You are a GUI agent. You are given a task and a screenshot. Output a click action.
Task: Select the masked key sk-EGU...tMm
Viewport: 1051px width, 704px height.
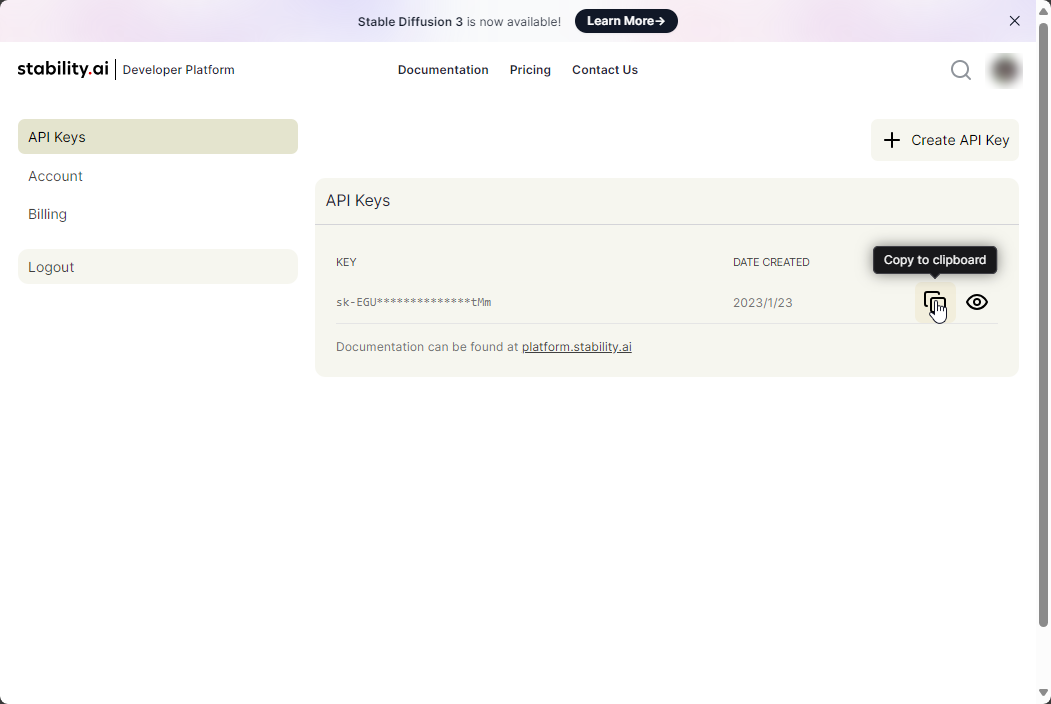[414, 302]
